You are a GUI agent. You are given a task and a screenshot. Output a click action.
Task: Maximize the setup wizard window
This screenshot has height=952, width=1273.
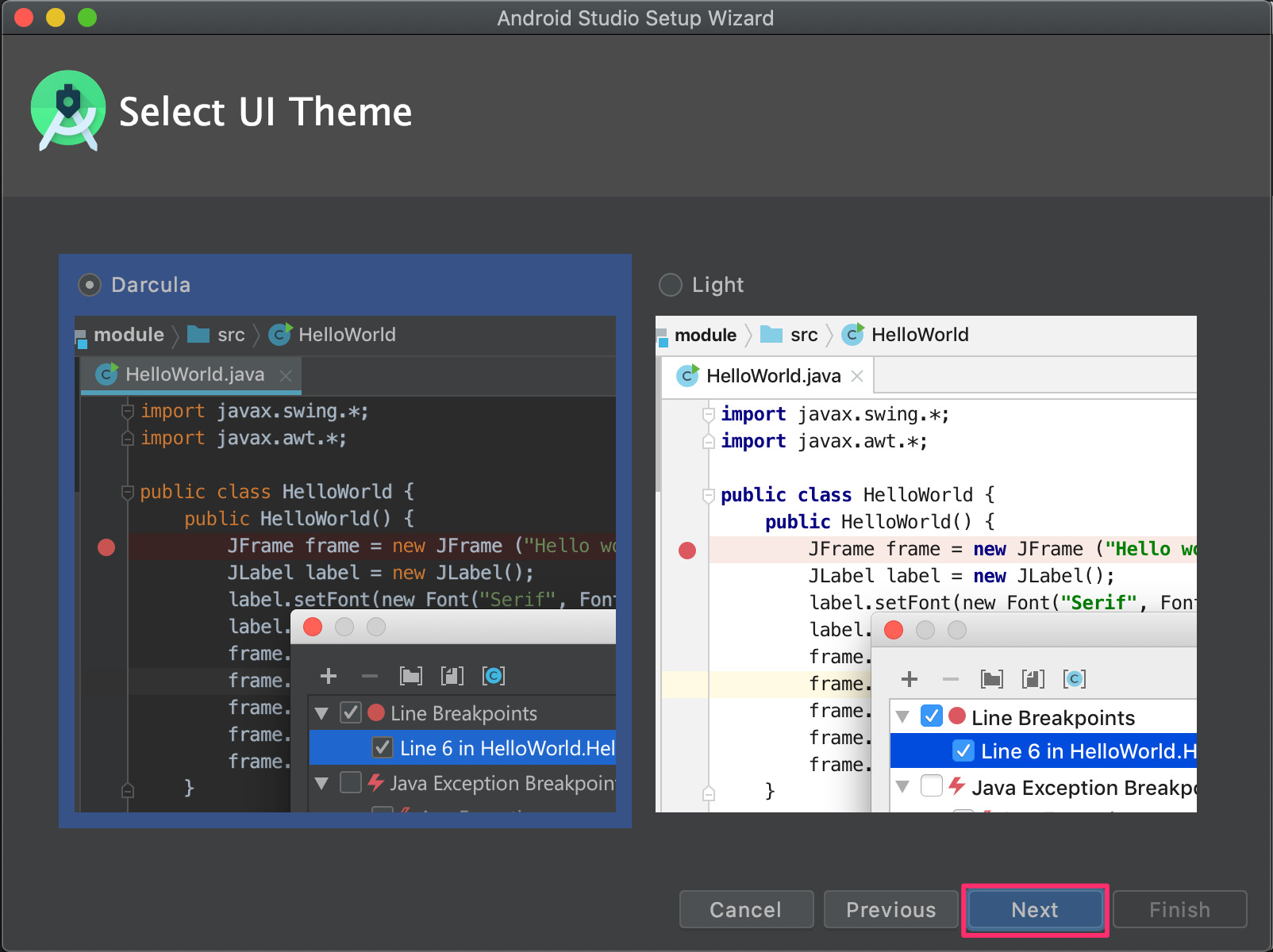coord(87,17)
